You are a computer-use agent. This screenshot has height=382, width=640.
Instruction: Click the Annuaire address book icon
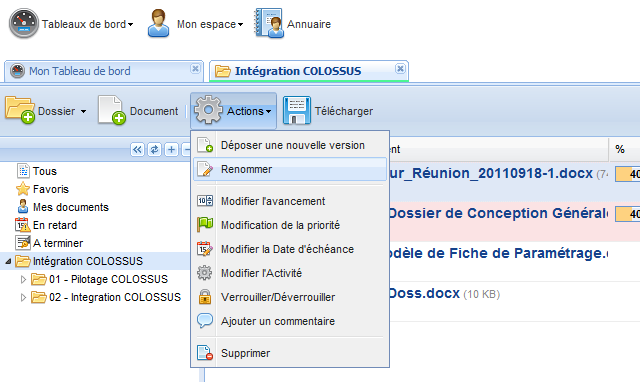point(269,23)
